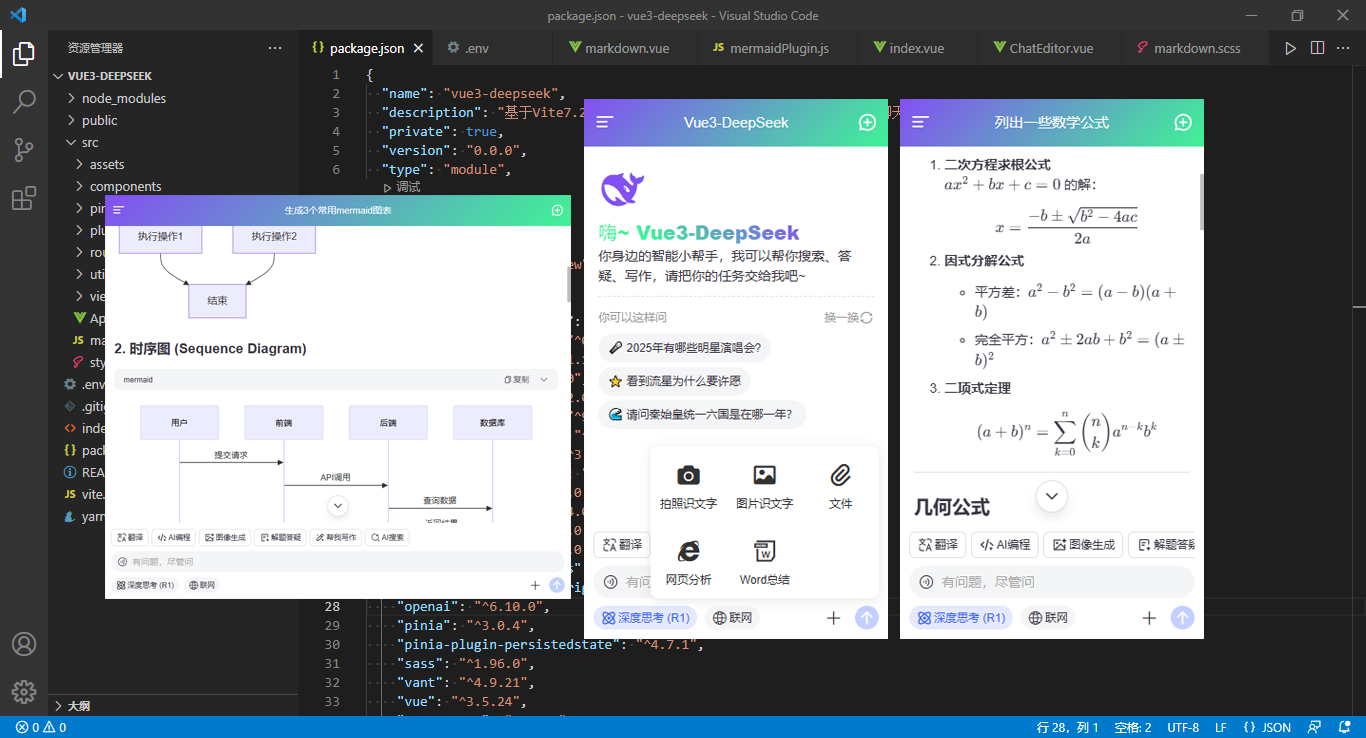Collapse mermaid code block chevron

[x=544, y=380]
